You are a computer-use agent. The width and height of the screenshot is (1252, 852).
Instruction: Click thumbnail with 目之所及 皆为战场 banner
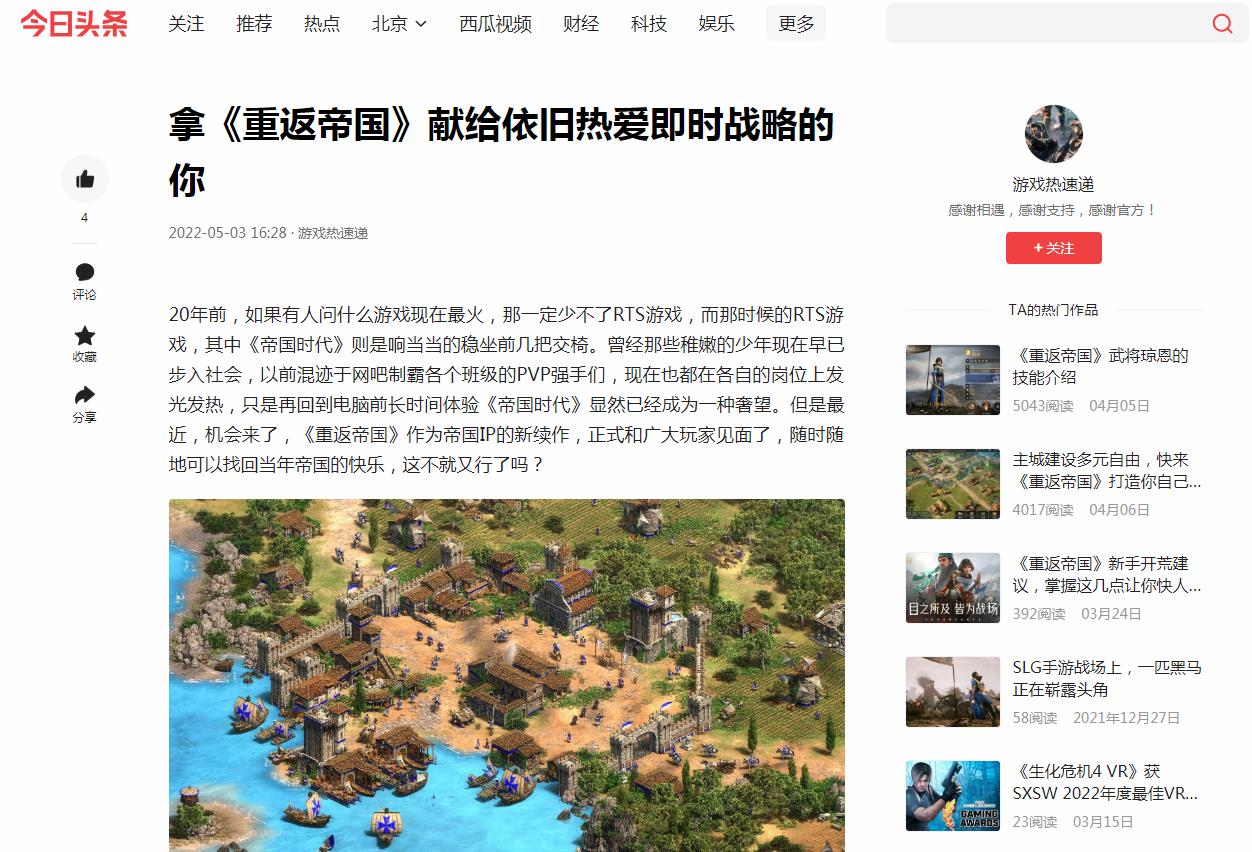953,588
